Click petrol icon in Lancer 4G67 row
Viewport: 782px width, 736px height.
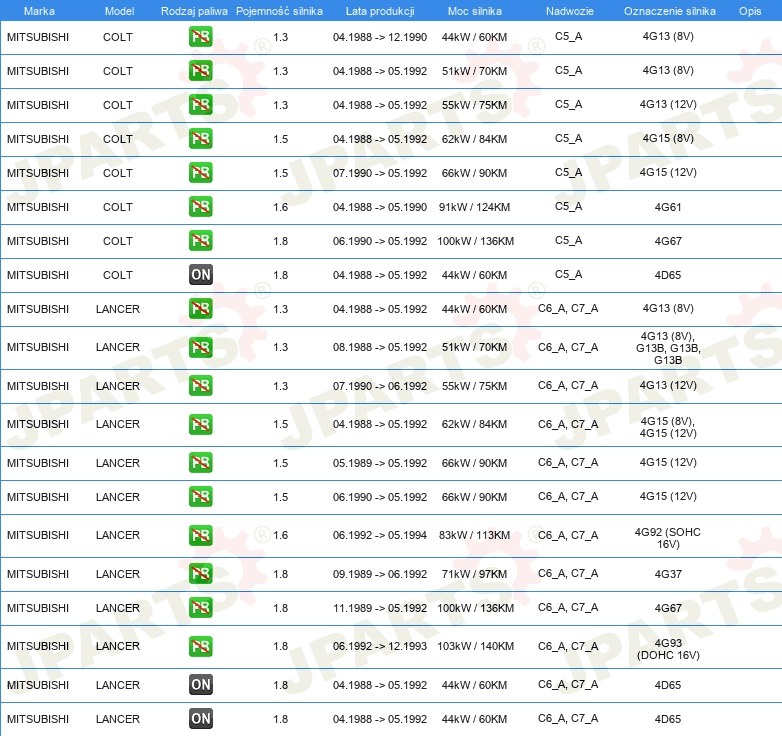201,608
